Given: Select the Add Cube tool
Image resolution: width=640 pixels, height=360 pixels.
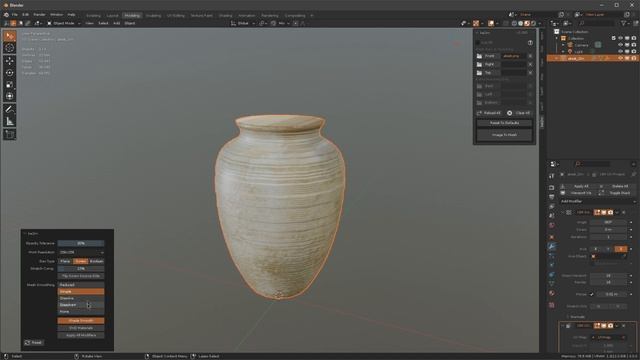Looking at the screenshot, I should (10, 134).
